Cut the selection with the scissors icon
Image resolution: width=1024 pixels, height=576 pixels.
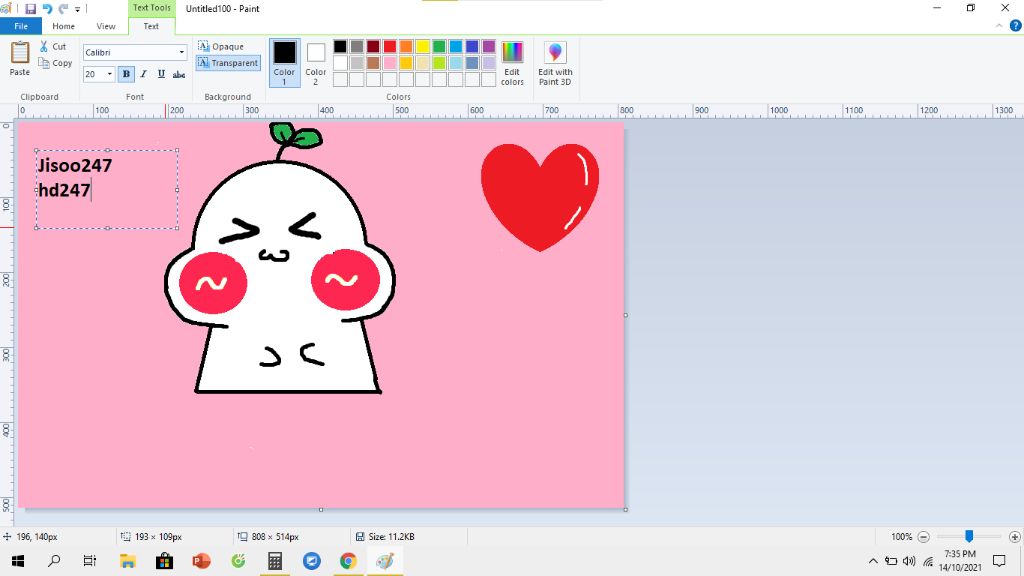(44, 46)
